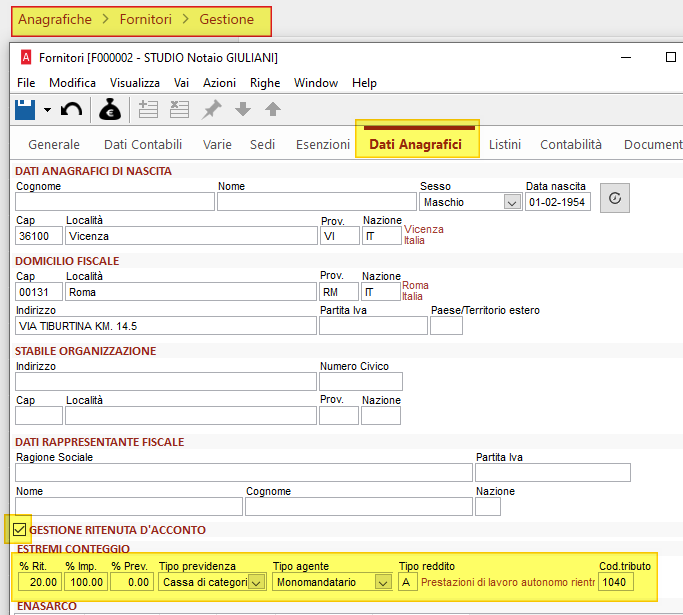Open the Azioni menu
The image size is (683, 615).
[x=219, y=83]
